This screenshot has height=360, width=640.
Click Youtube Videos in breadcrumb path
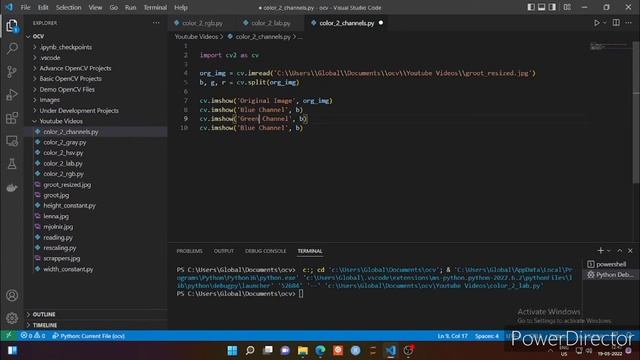[196, 37]
